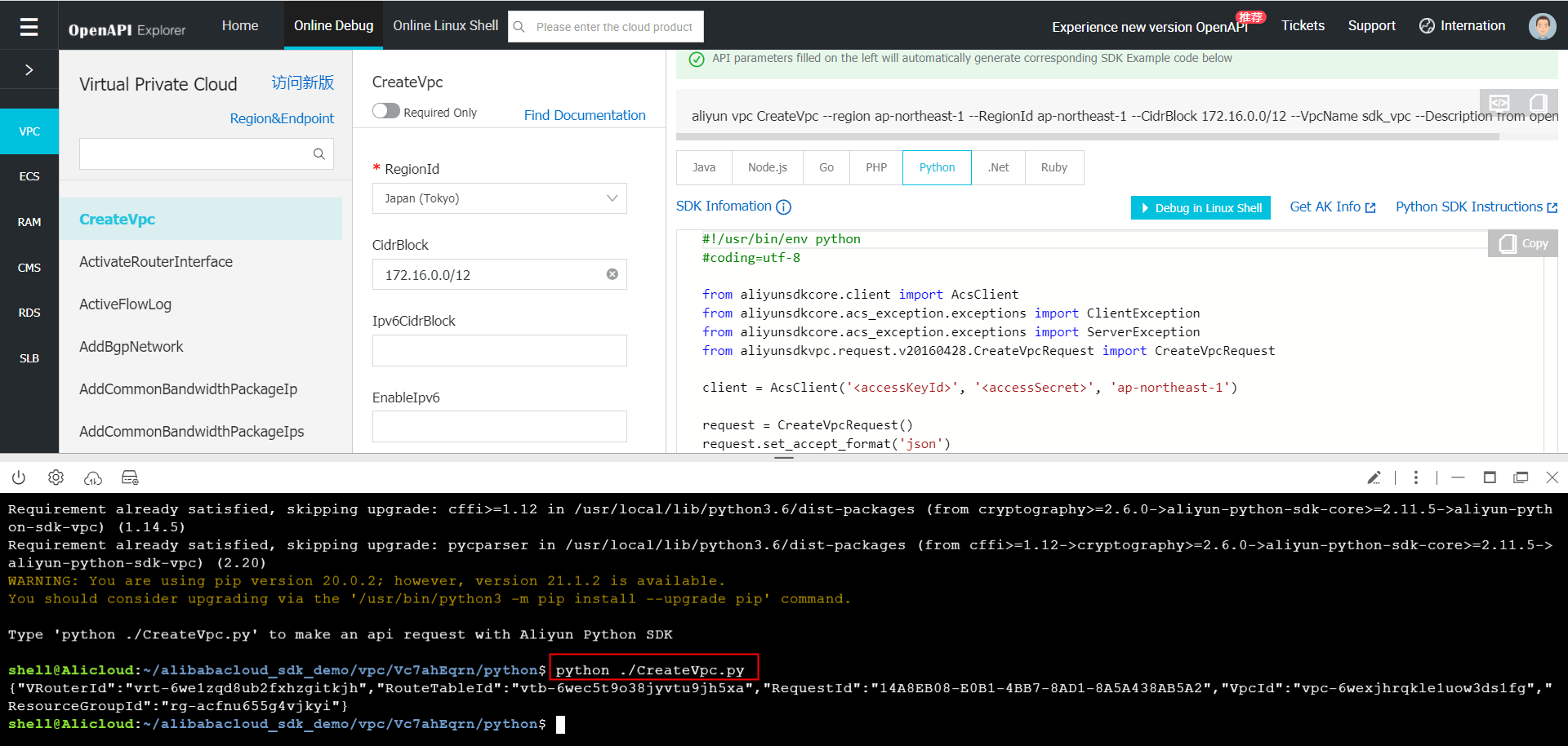Select RAM in the product sidebar

click(29, 222)
